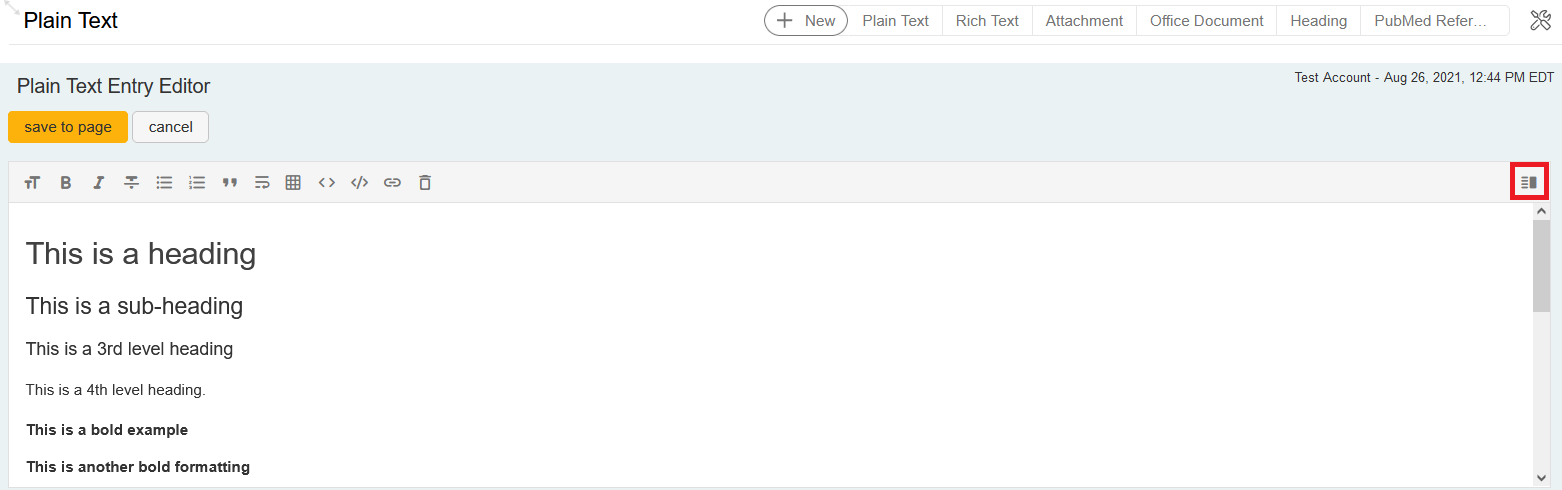Select the PubMed Reference entry tab
The image size is (1562, 490).
(x=1434, y=20)
